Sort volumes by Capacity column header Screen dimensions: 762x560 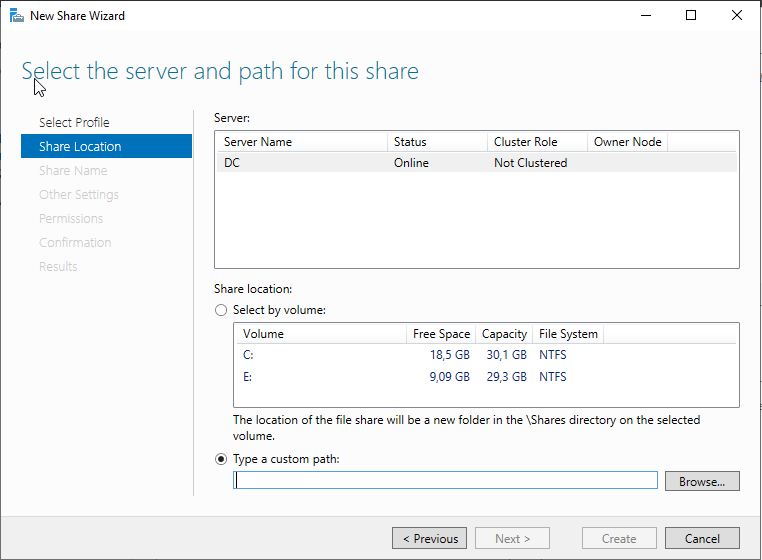point(504,334)
